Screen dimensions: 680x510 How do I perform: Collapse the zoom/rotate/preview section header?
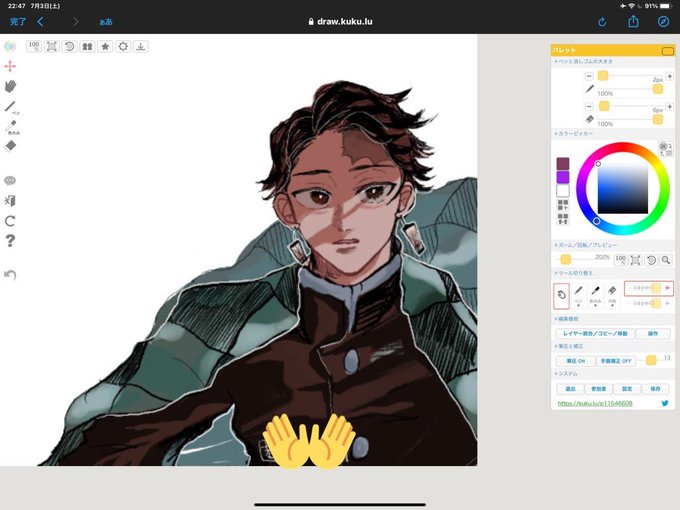(x=585, y=245)
